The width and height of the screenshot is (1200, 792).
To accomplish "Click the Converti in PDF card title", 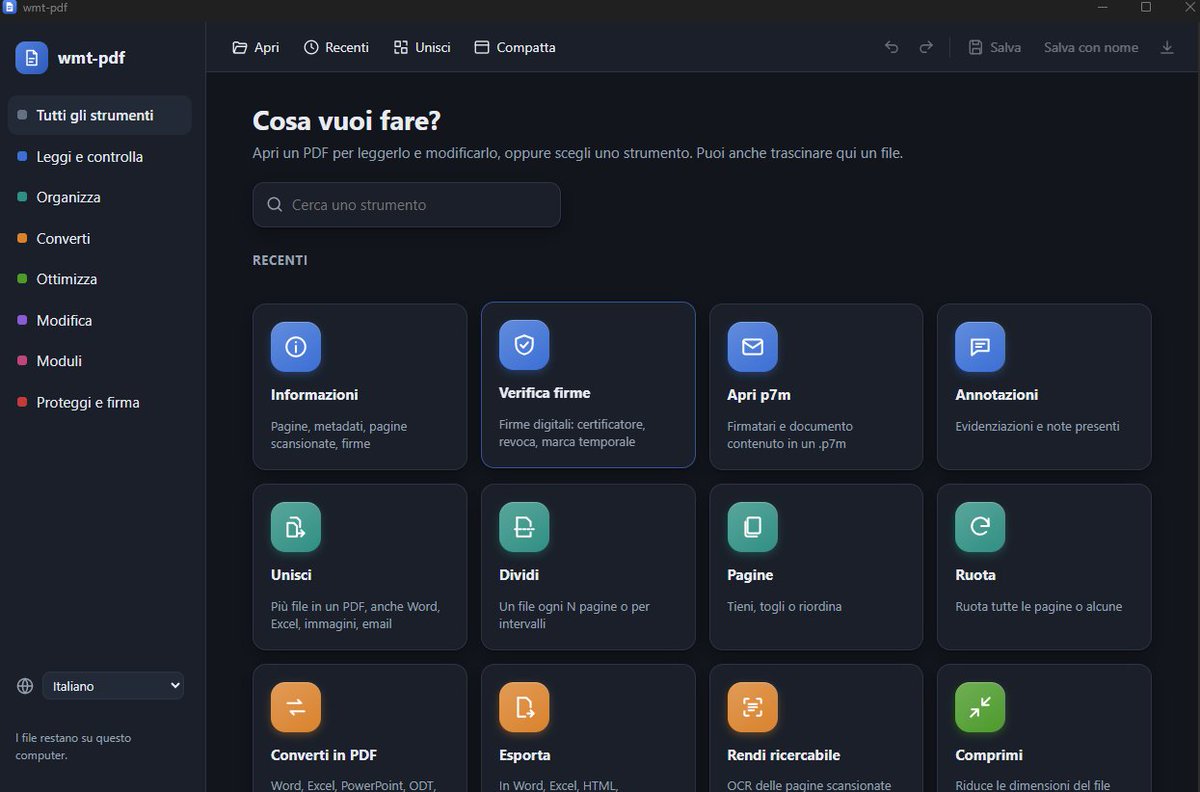I will pos(323,755).
